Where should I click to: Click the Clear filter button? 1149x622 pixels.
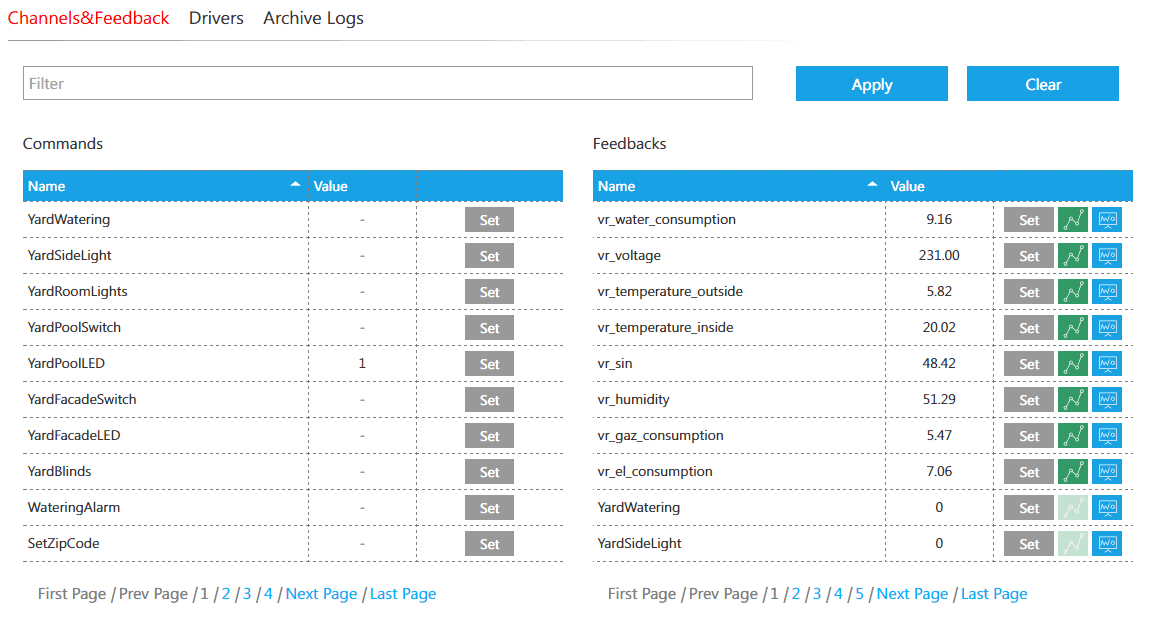tap(1043, 84)
